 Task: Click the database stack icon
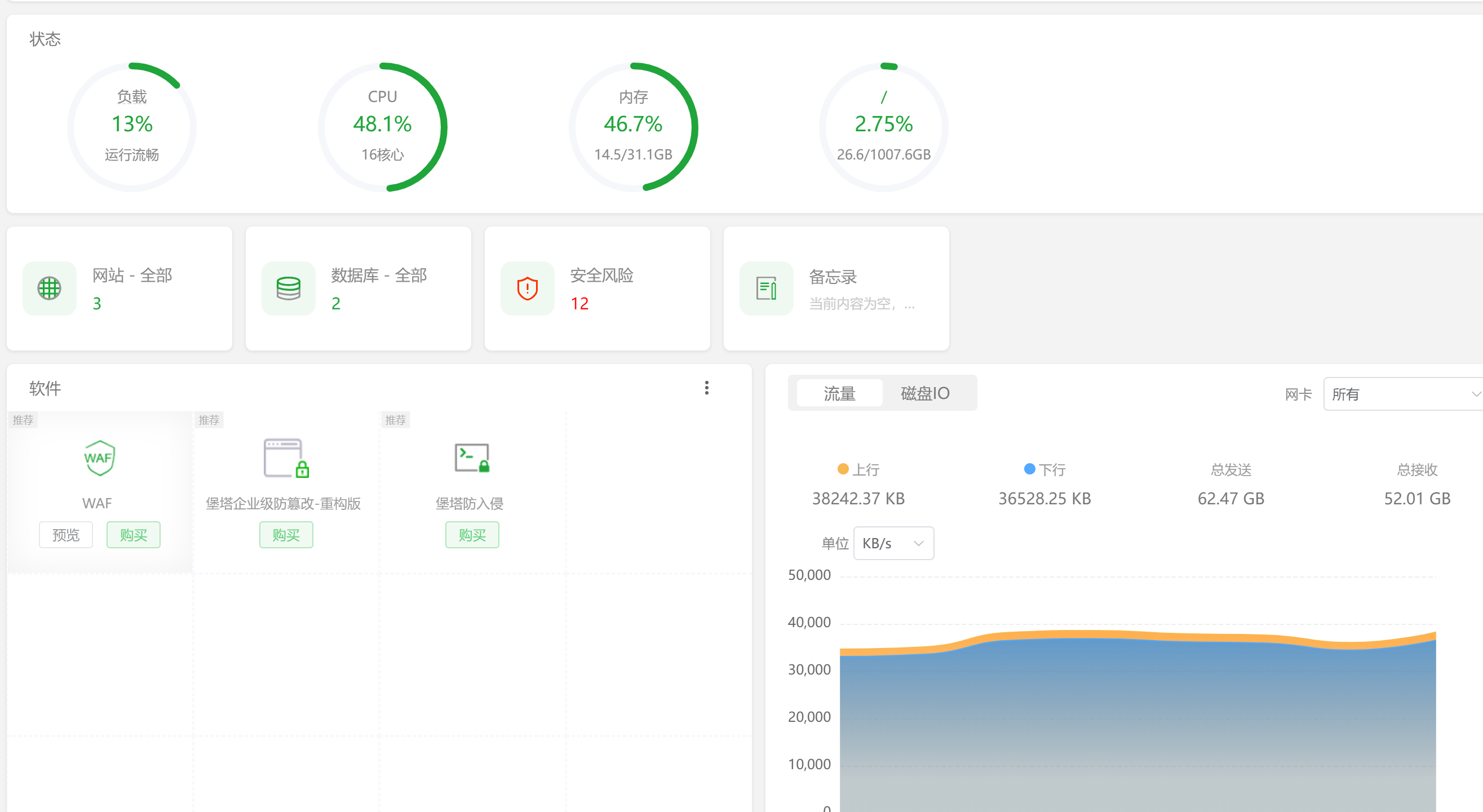pyautogui.click(x=289, y=289)
